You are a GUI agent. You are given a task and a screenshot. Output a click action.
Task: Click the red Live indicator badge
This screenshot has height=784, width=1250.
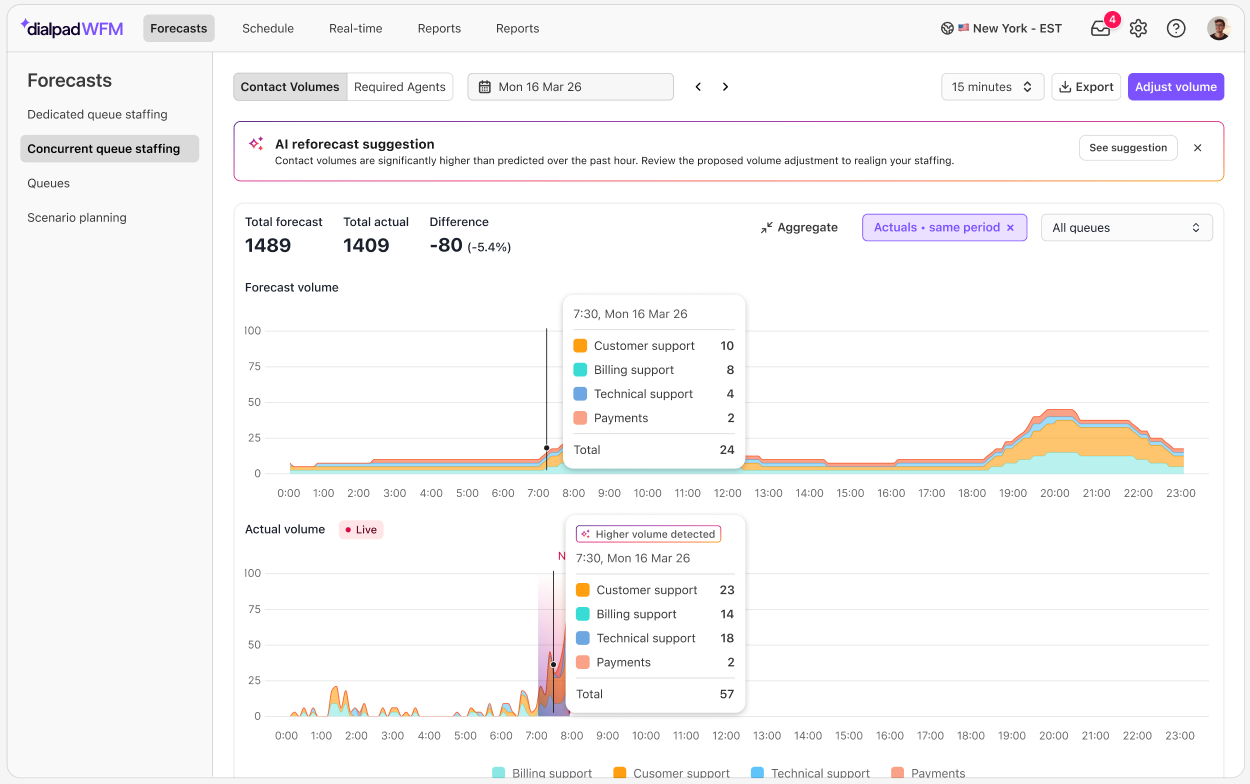pyautogui.click(x=361, y=530)
